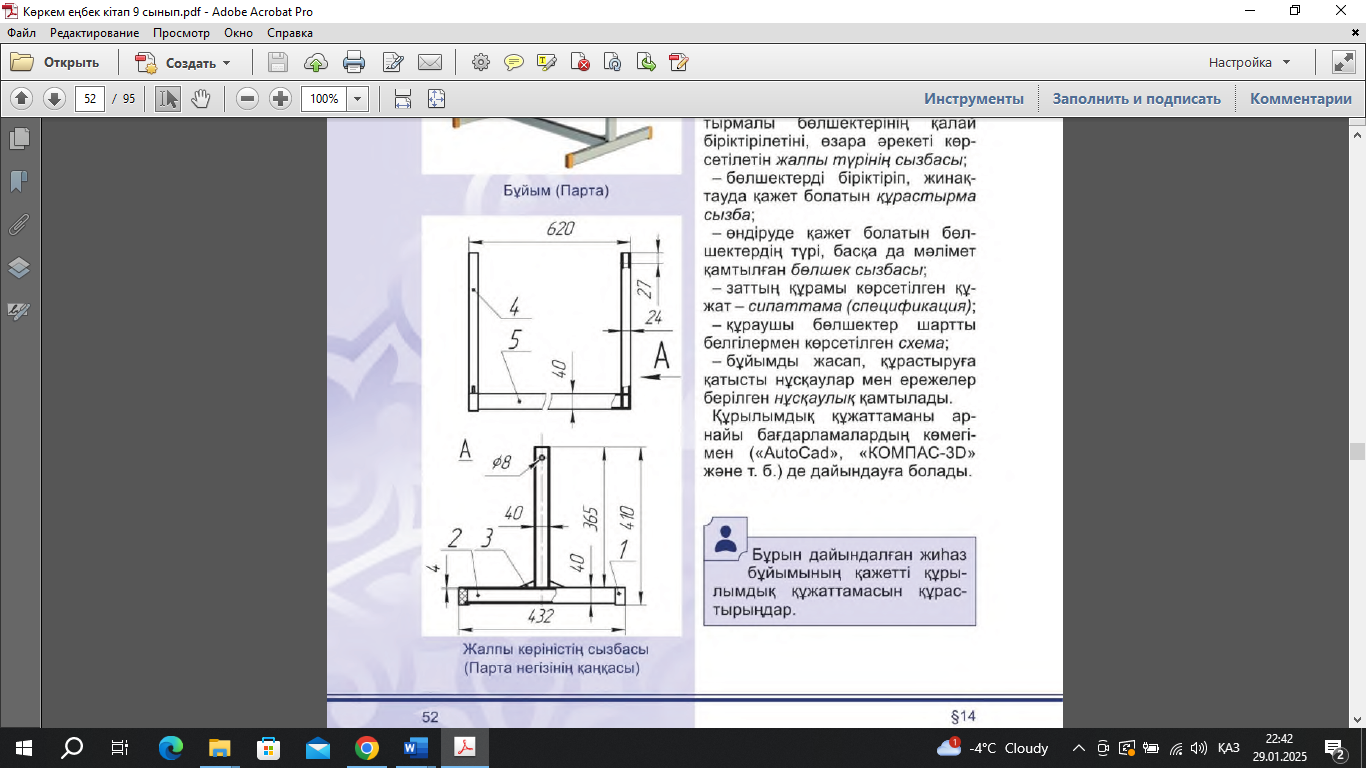Open the Окно menu
Viewport: 1366px width, 768px height.
coord(238,33)
